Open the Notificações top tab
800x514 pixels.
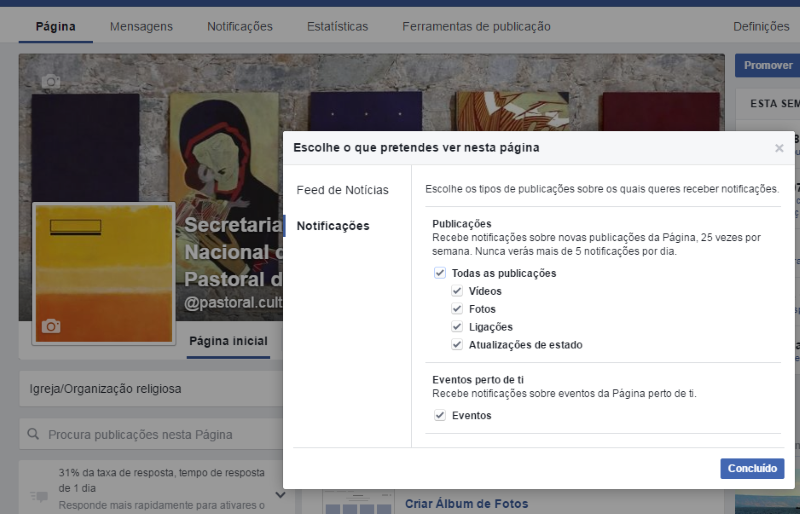240,27
